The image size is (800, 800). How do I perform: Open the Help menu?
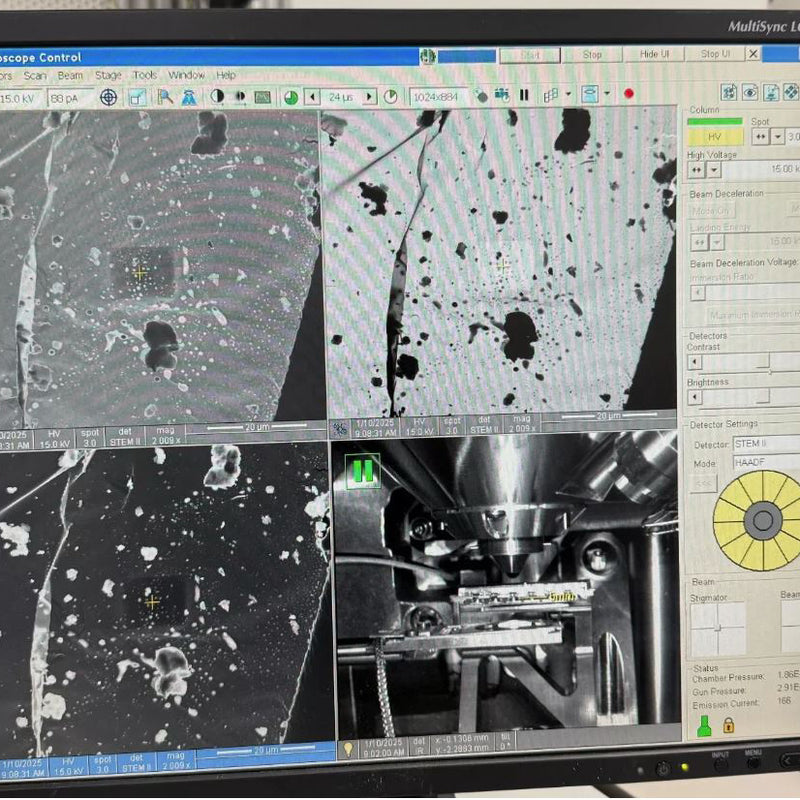coord(226,75)
